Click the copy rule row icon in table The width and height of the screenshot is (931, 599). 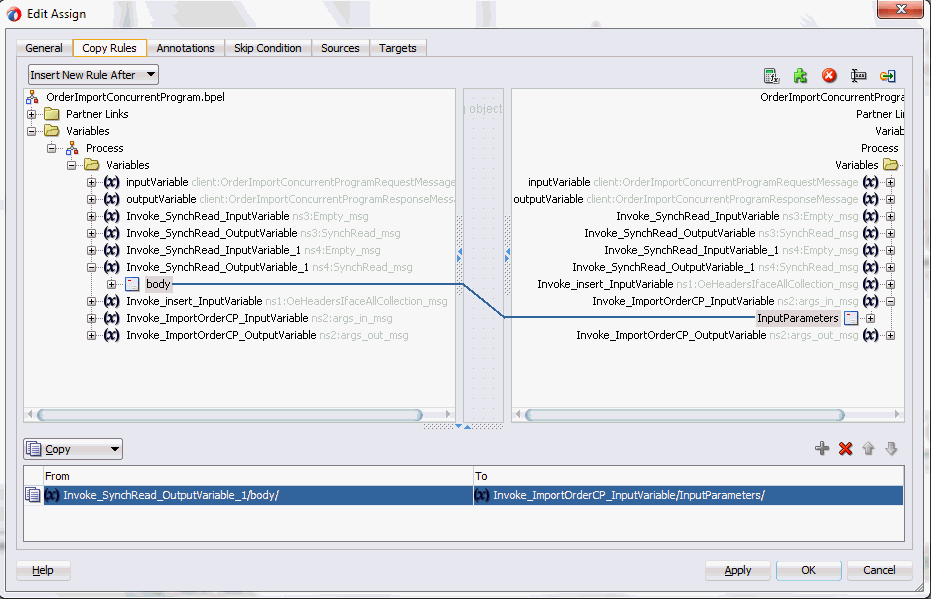click(33, 495)
